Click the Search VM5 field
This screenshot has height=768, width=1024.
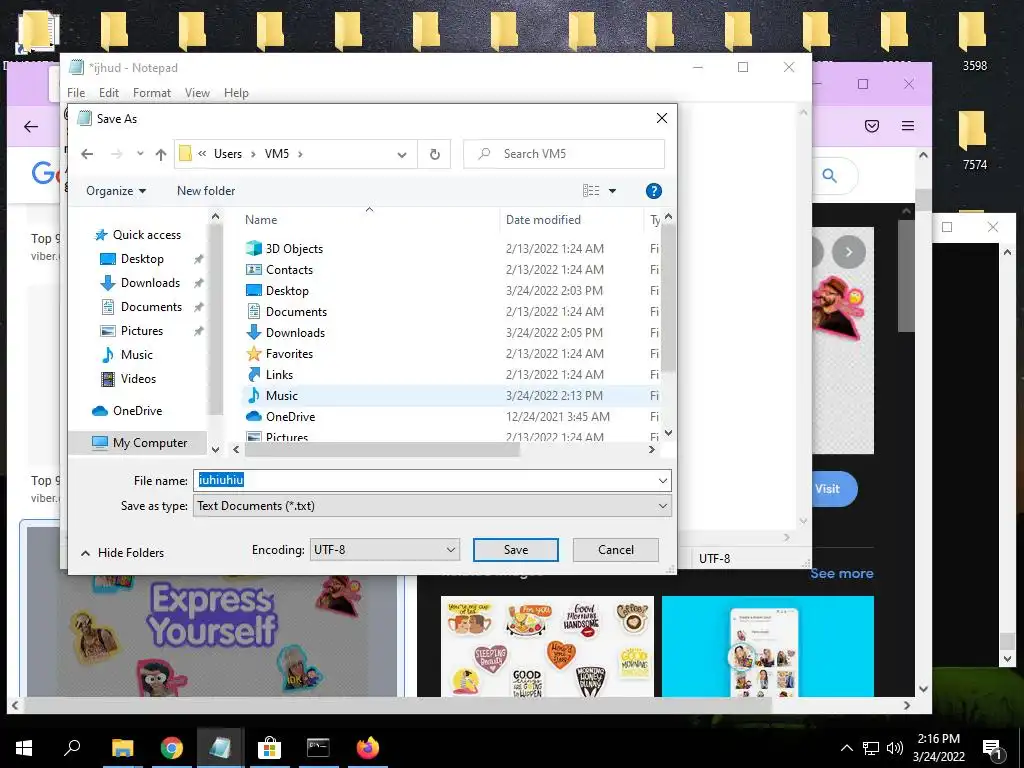(x=564, y=154)
